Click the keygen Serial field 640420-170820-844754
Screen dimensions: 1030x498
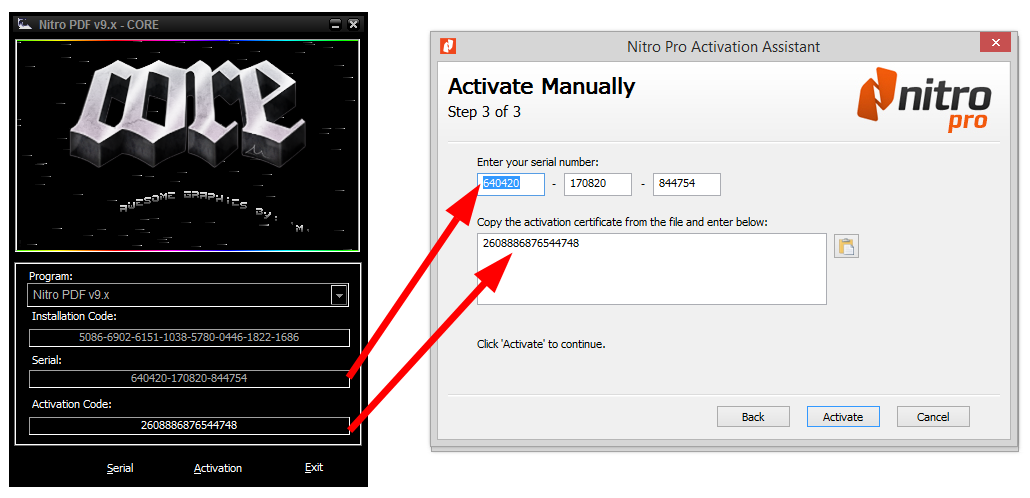pos(189,378)
